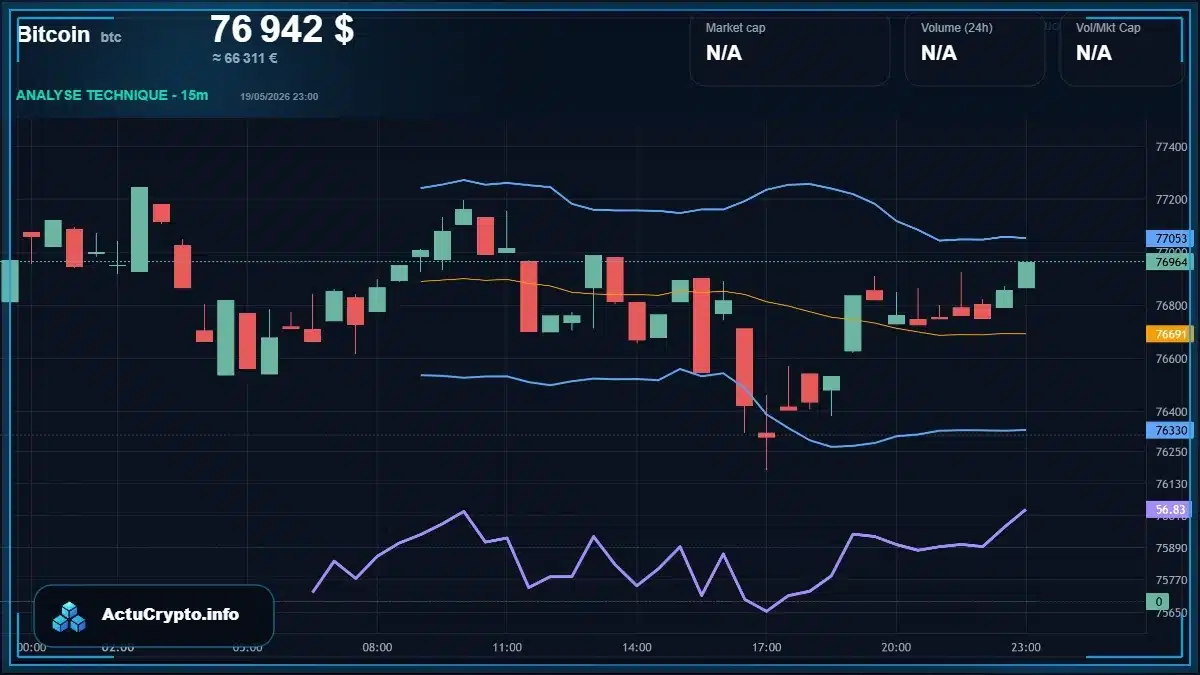Click the 20:00 time axis label

pyautogui.click(x=896, y=648)
